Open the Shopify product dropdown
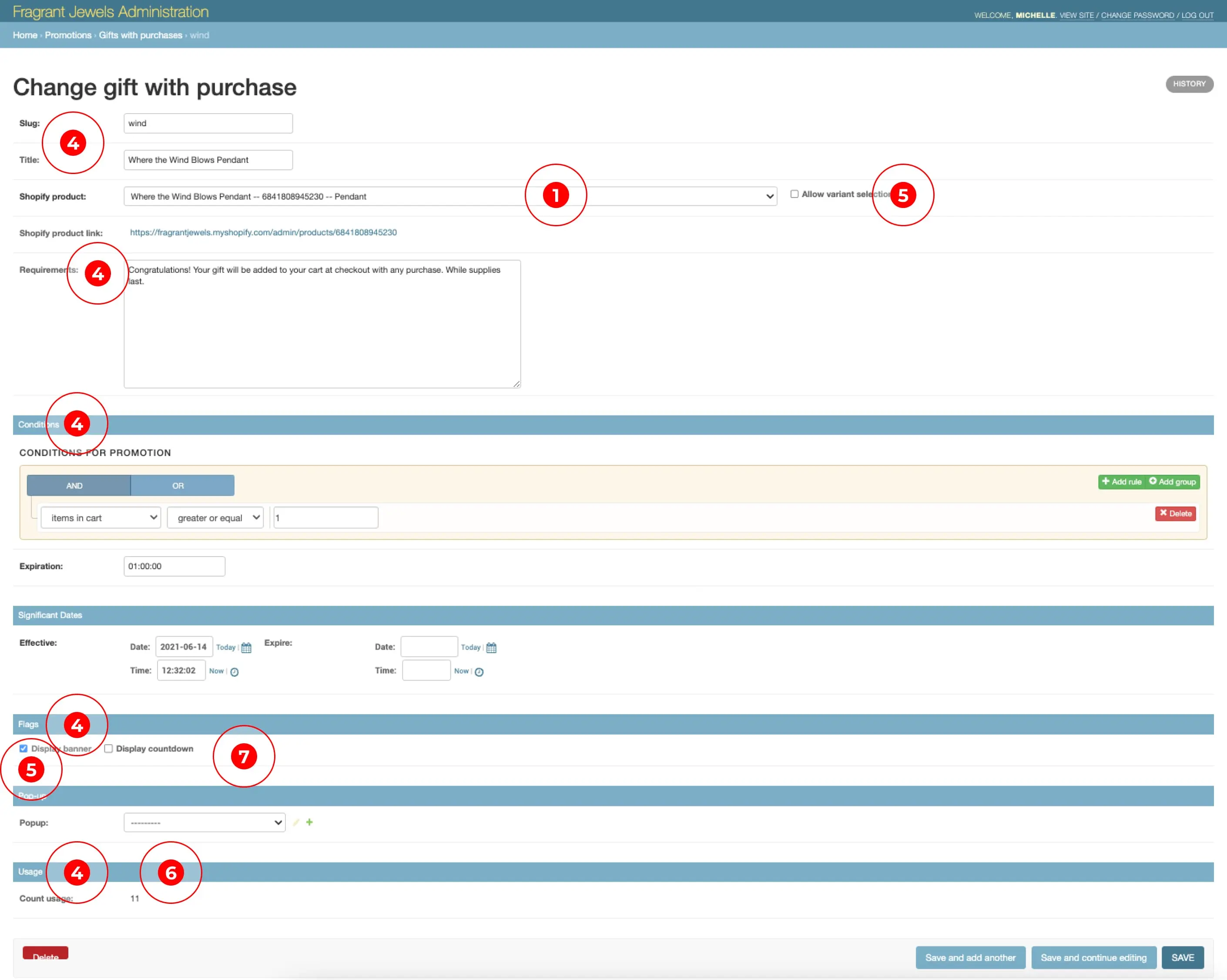This screenshot has height=980, width=1227. [x=449, y=196]
